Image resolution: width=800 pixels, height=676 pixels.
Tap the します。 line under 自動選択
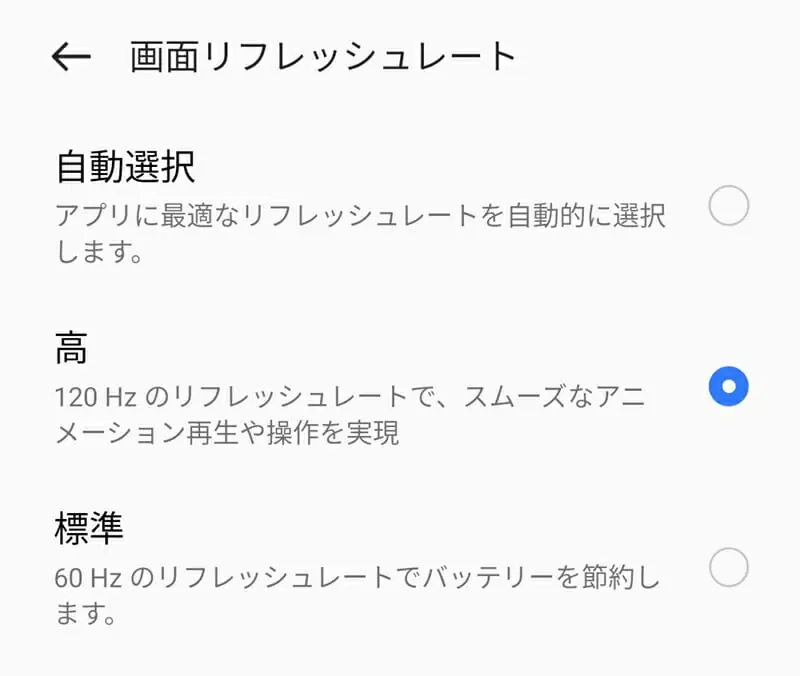pos(97,252)
